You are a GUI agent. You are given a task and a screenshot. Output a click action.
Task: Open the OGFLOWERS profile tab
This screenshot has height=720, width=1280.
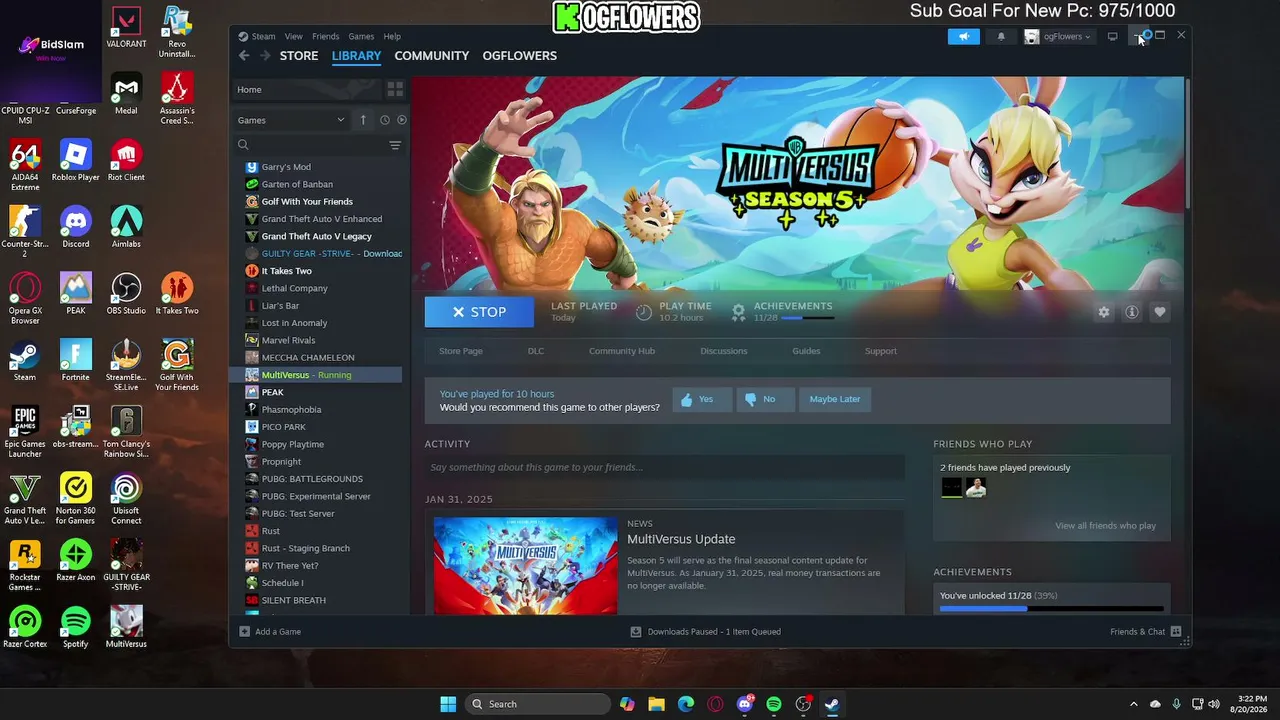[x=520, y=56]
